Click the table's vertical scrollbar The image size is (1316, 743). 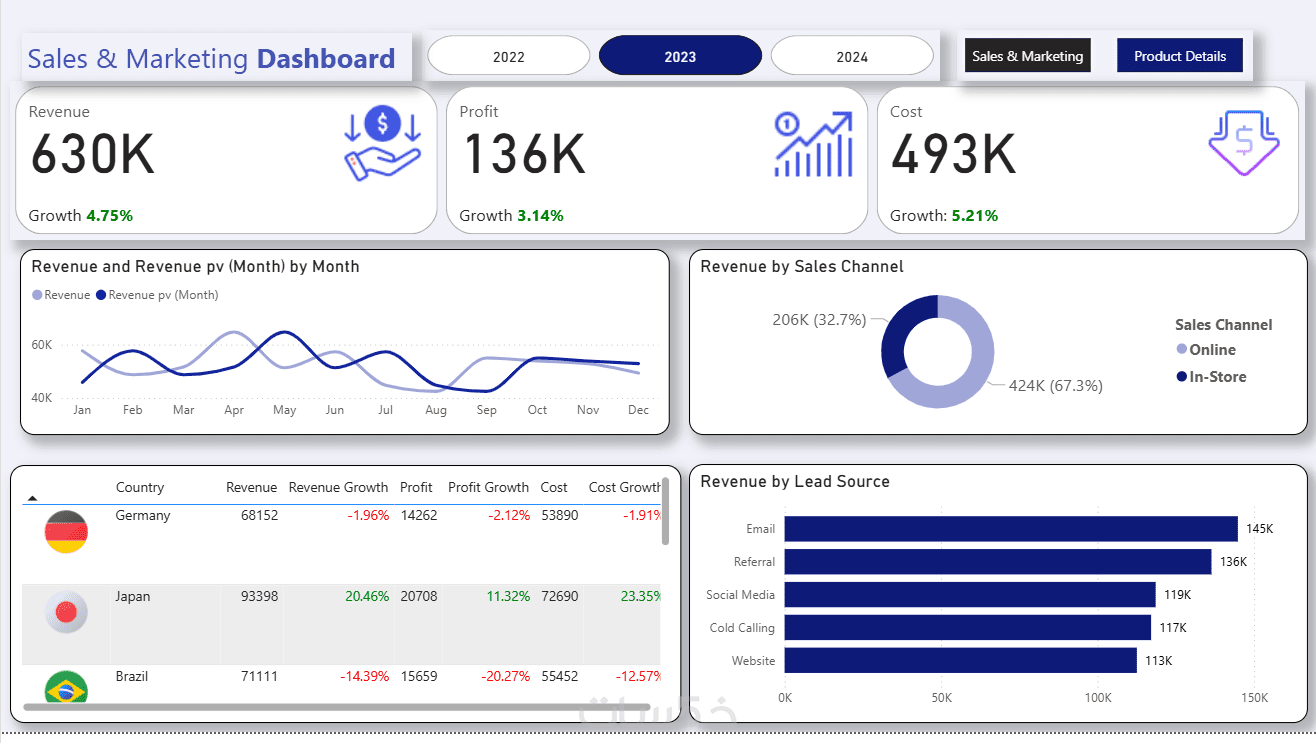tap(666, 512)
